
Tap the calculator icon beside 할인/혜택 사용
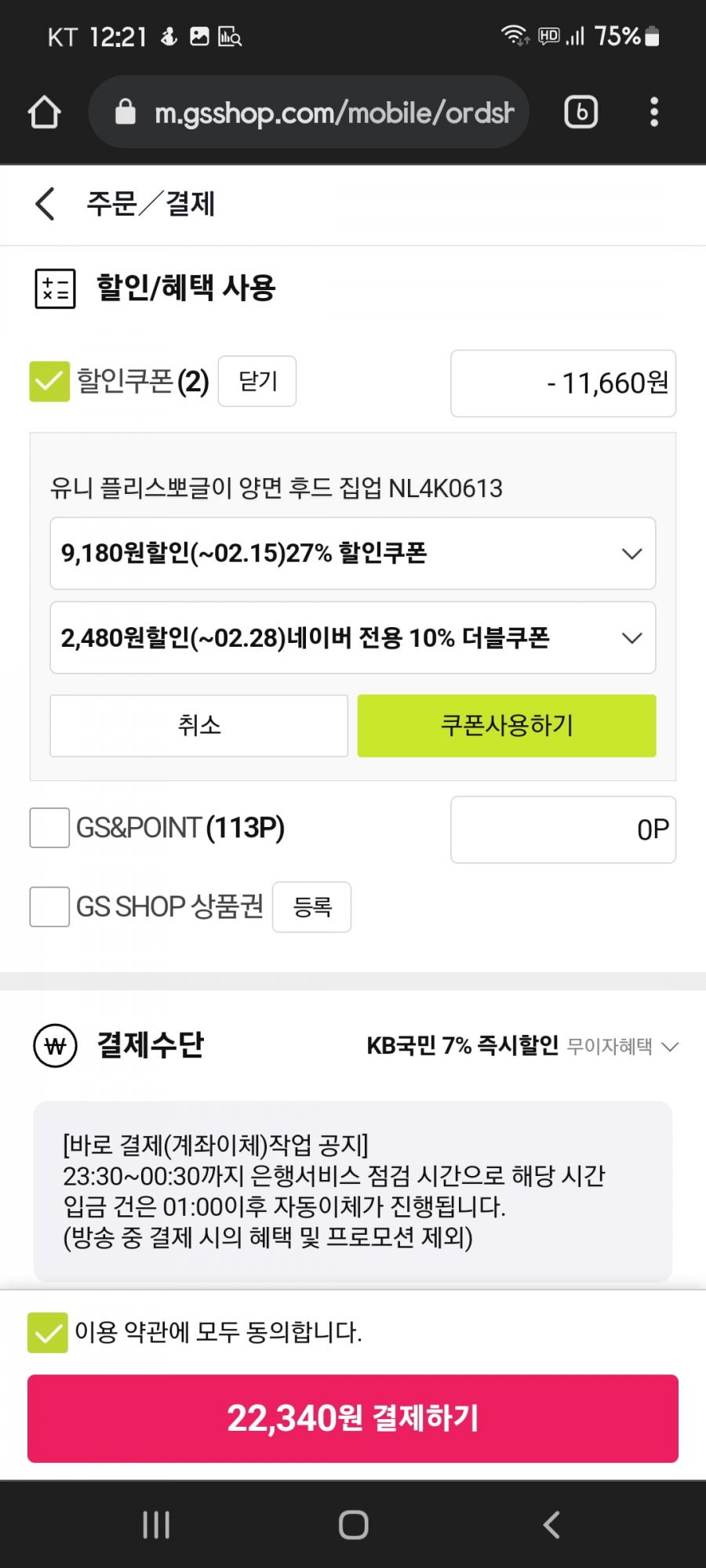(55, 289)
